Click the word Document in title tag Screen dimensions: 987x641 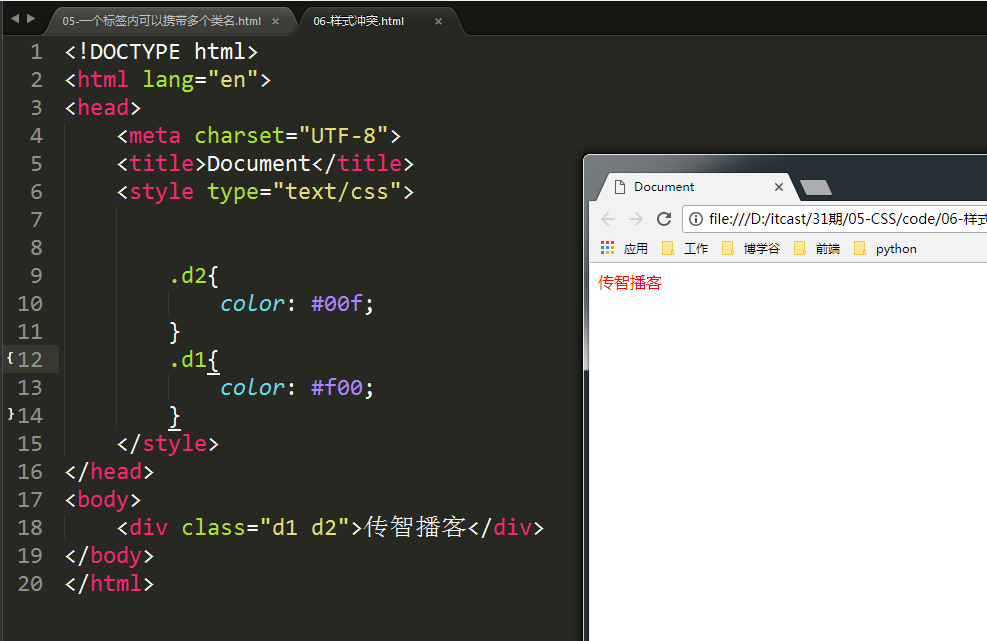click(259, 164)
